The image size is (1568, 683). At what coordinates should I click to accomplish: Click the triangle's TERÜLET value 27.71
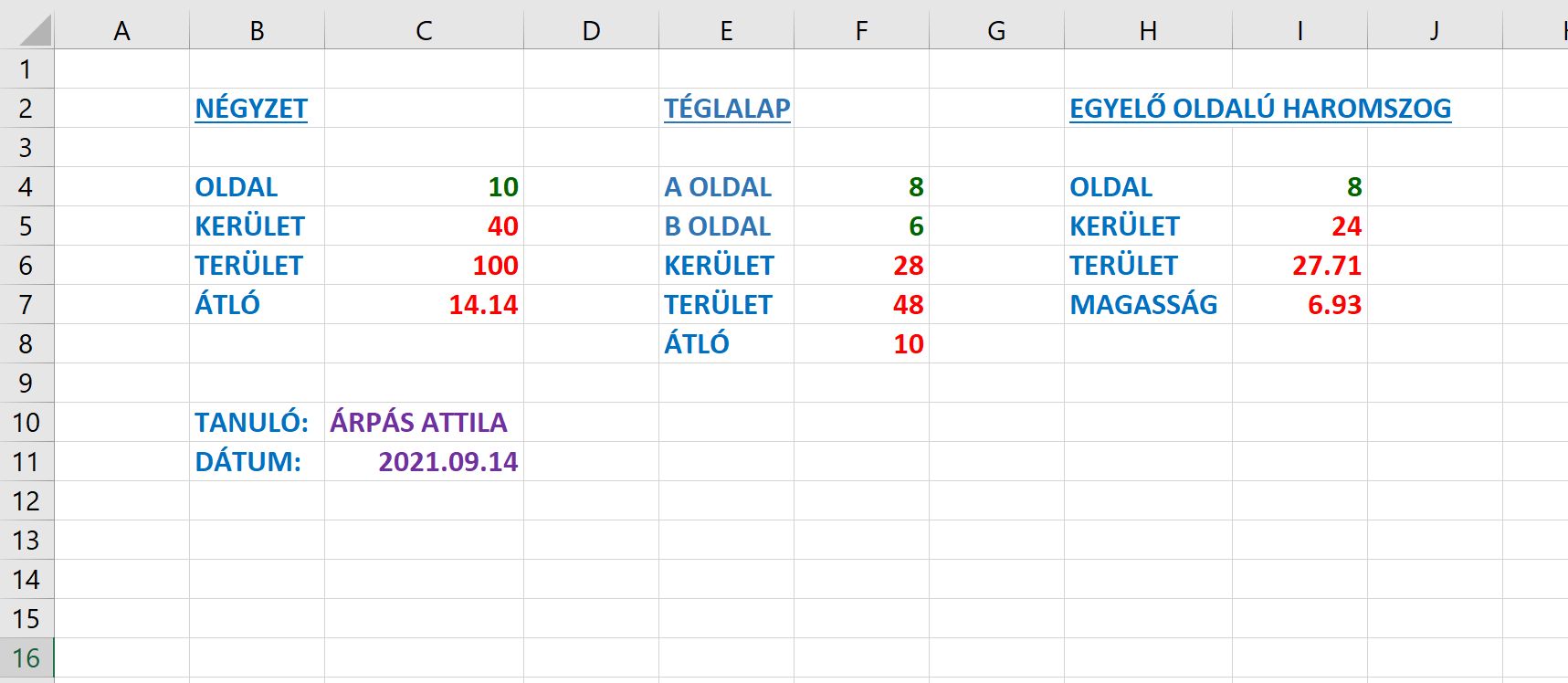[1326, 266]
